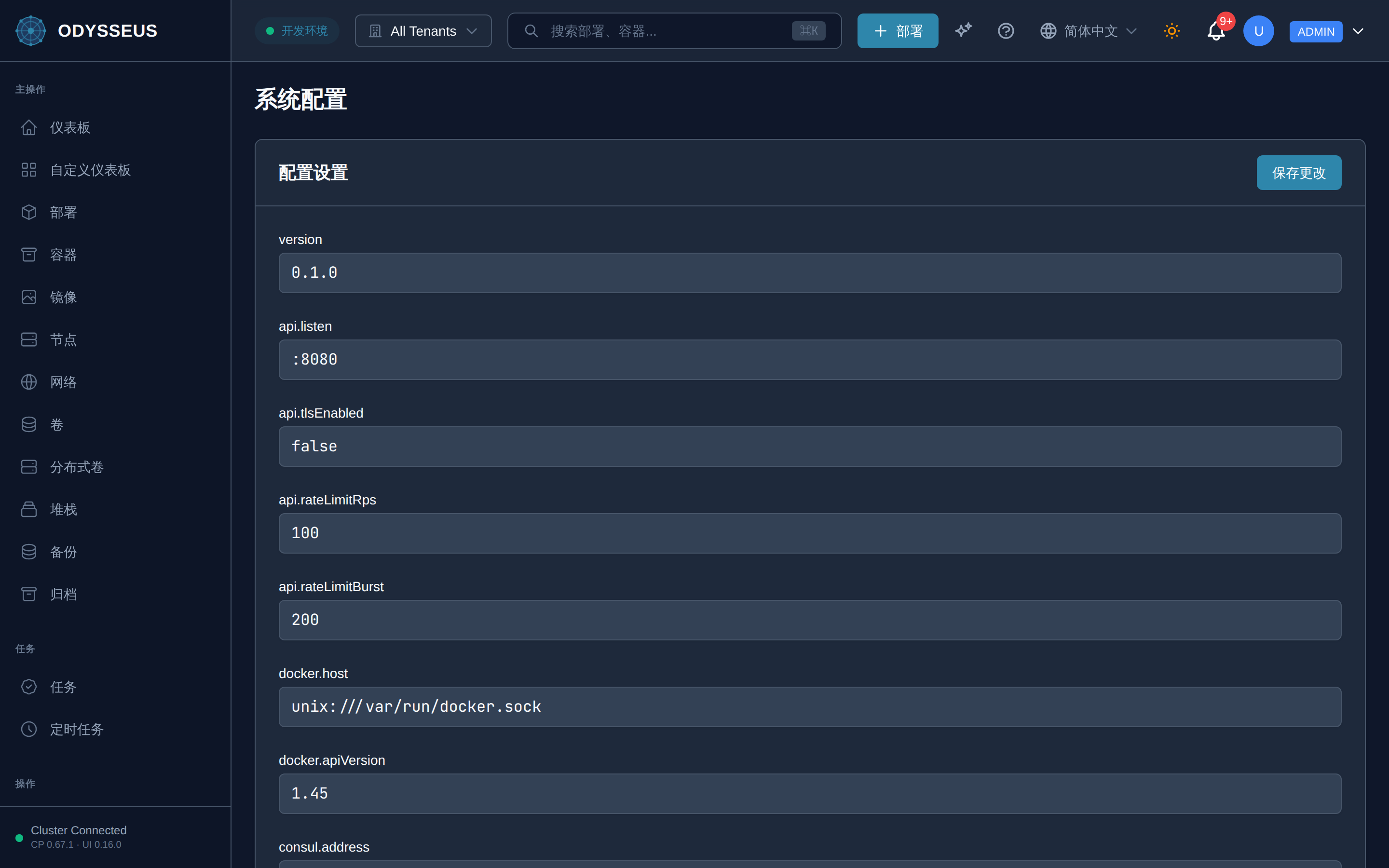
Task: Click the Odysseus logo
Action: pyautogui.click(x=30, y=30)
